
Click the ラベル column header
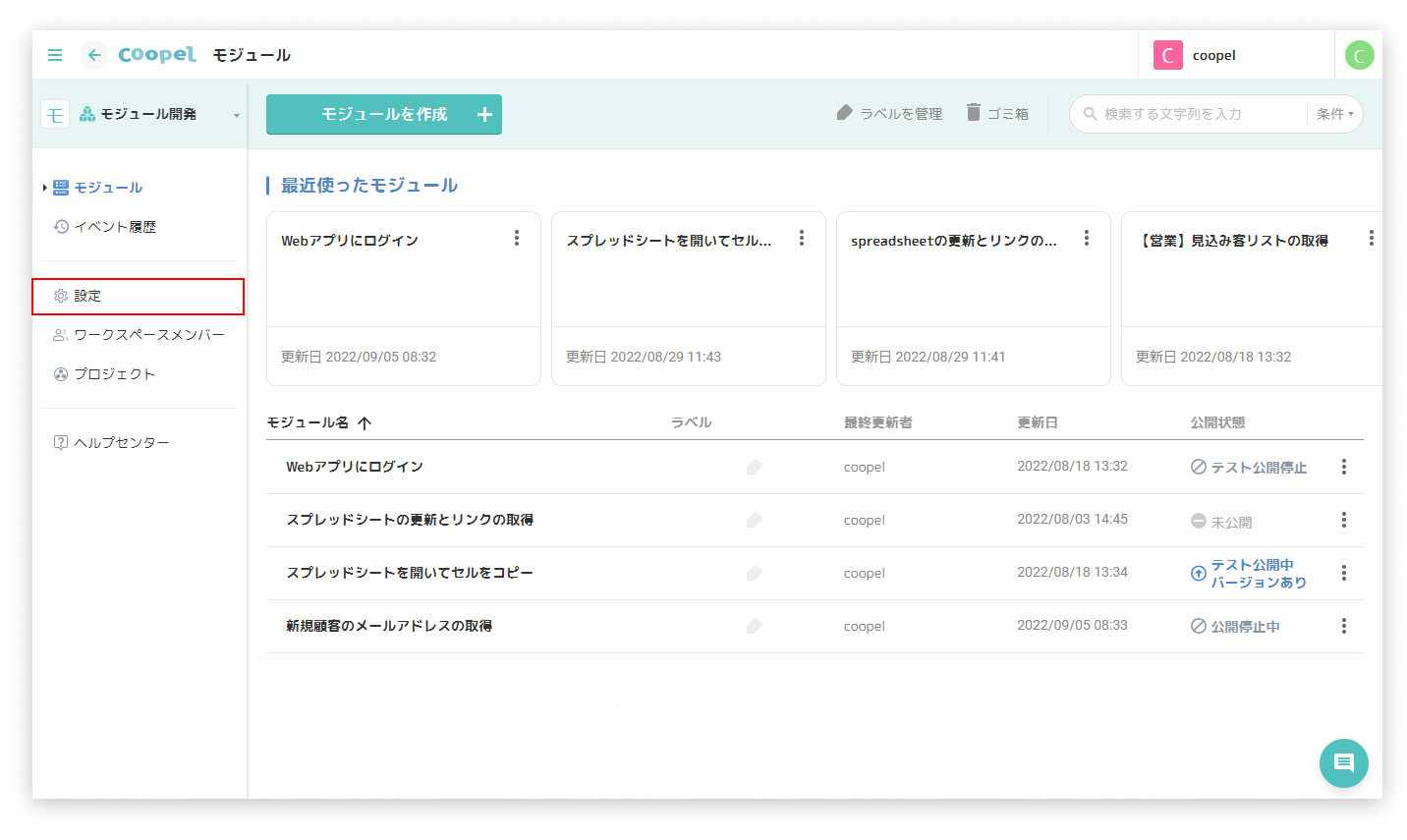point(691,422)
